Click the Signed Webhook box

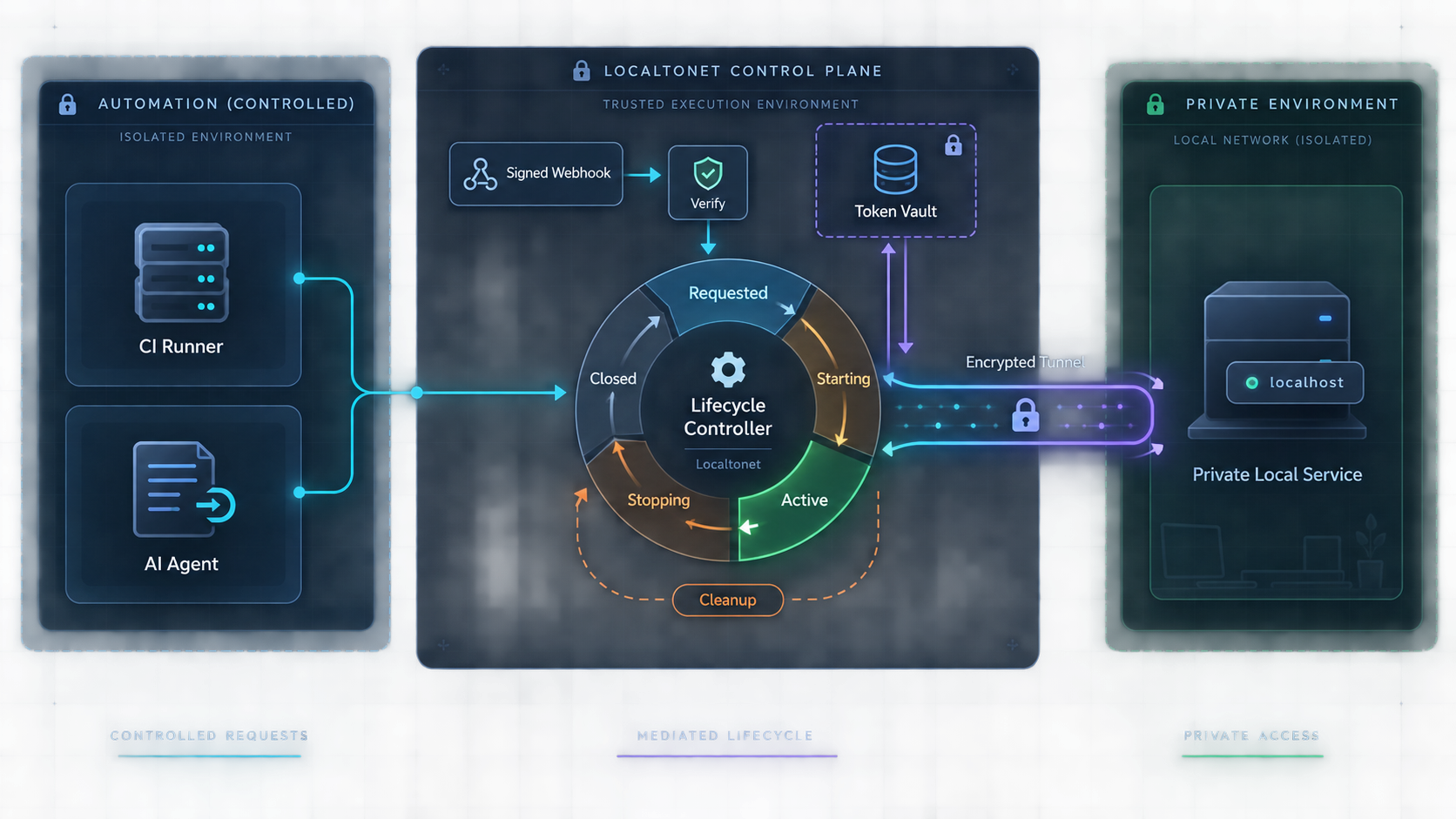pyautogui.click(x=536, y=174)
